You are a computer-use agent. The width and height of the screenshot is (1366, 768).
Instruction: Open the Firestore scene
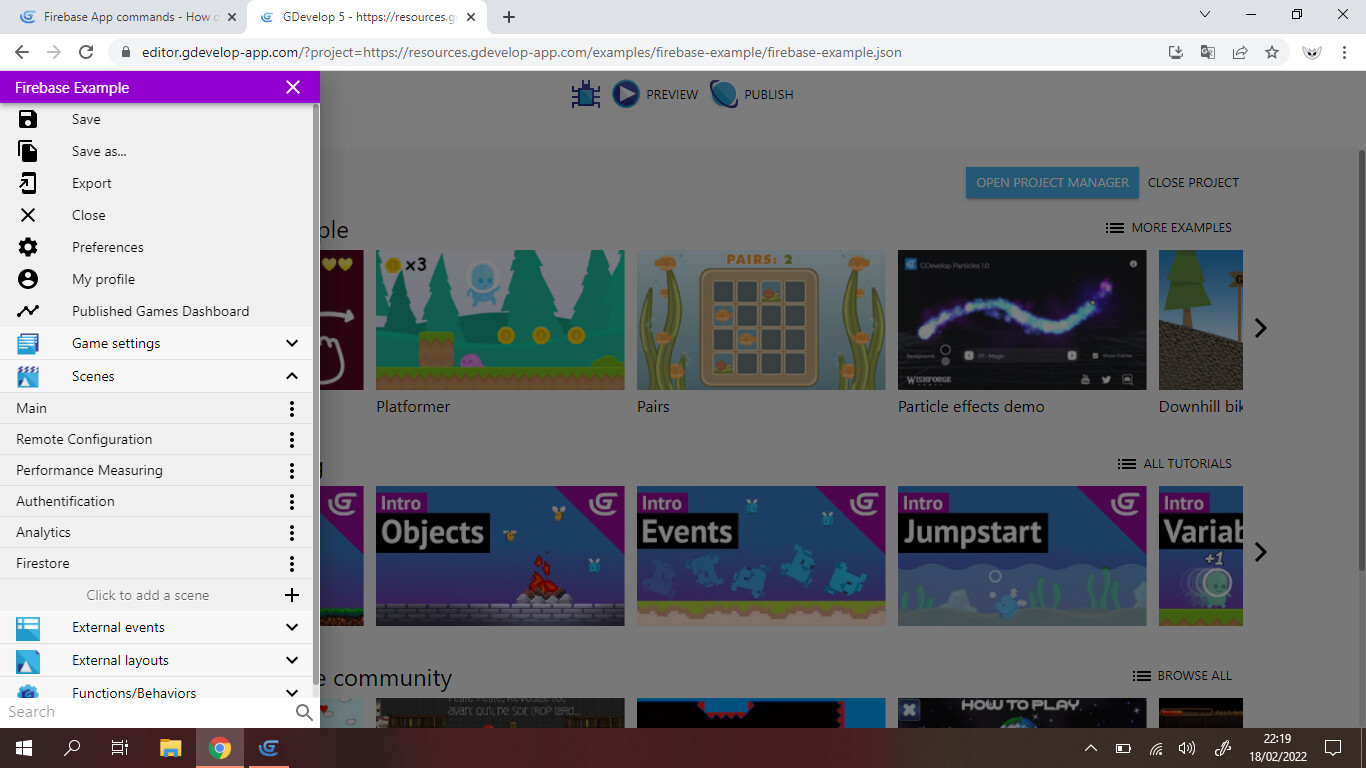click(x=43, y=563)
